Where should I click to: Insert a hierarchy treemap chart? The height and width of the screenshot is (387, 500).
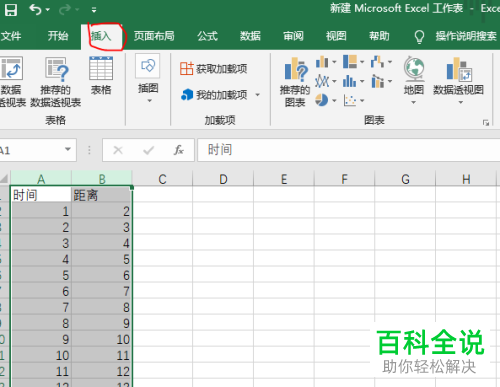coord(350,62)
